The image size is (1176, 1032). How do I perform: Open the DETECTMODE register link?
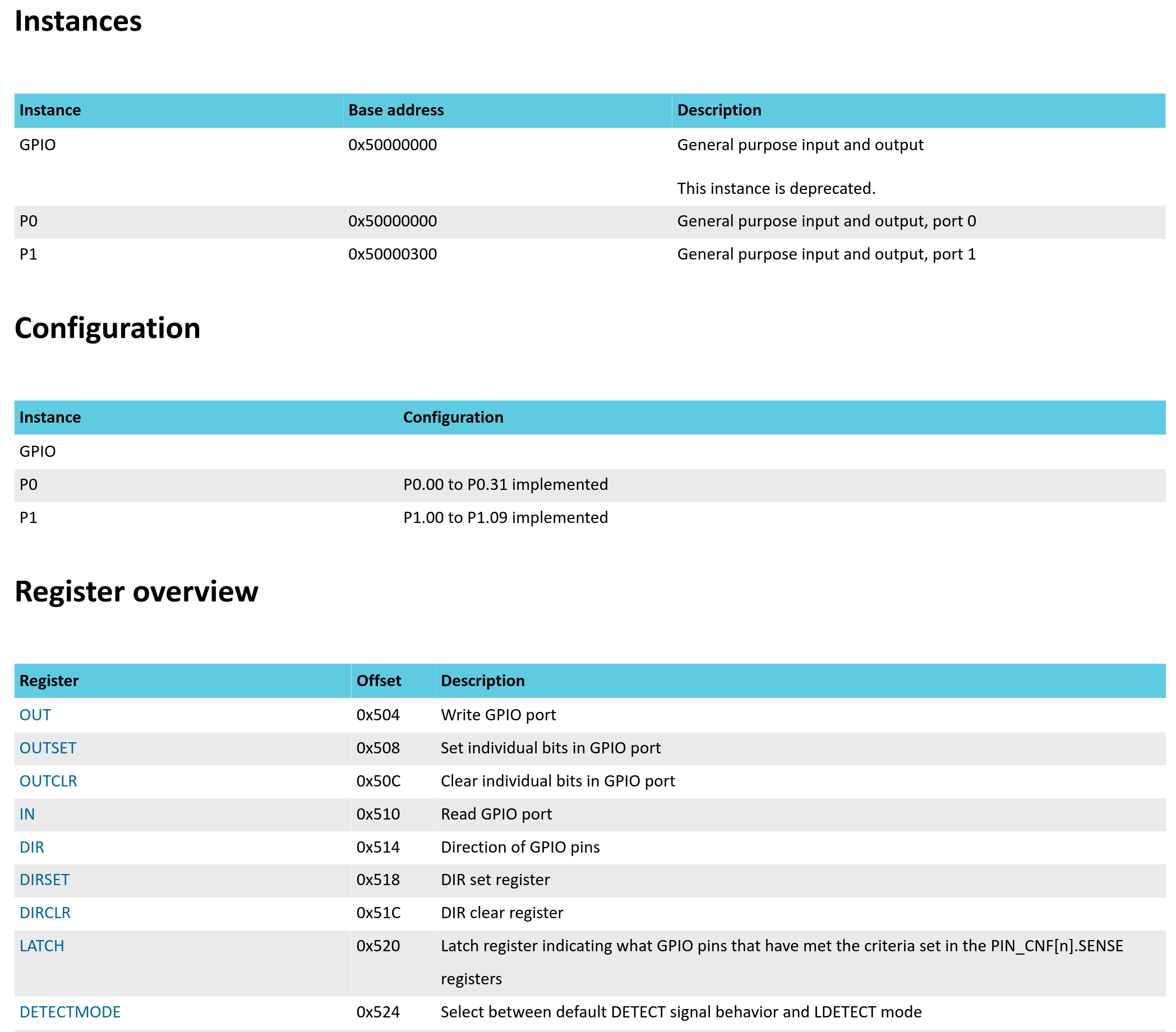pyautogui.click(x=70, y=1012)
